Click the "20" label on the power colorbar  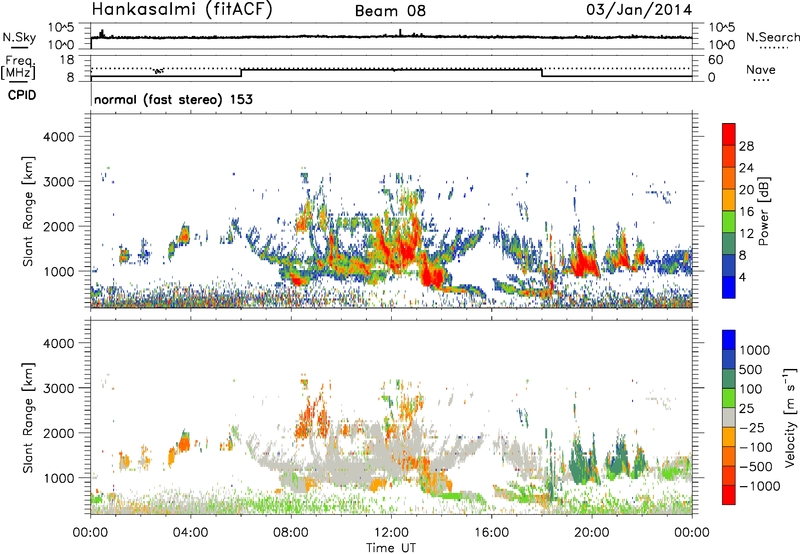746,190
